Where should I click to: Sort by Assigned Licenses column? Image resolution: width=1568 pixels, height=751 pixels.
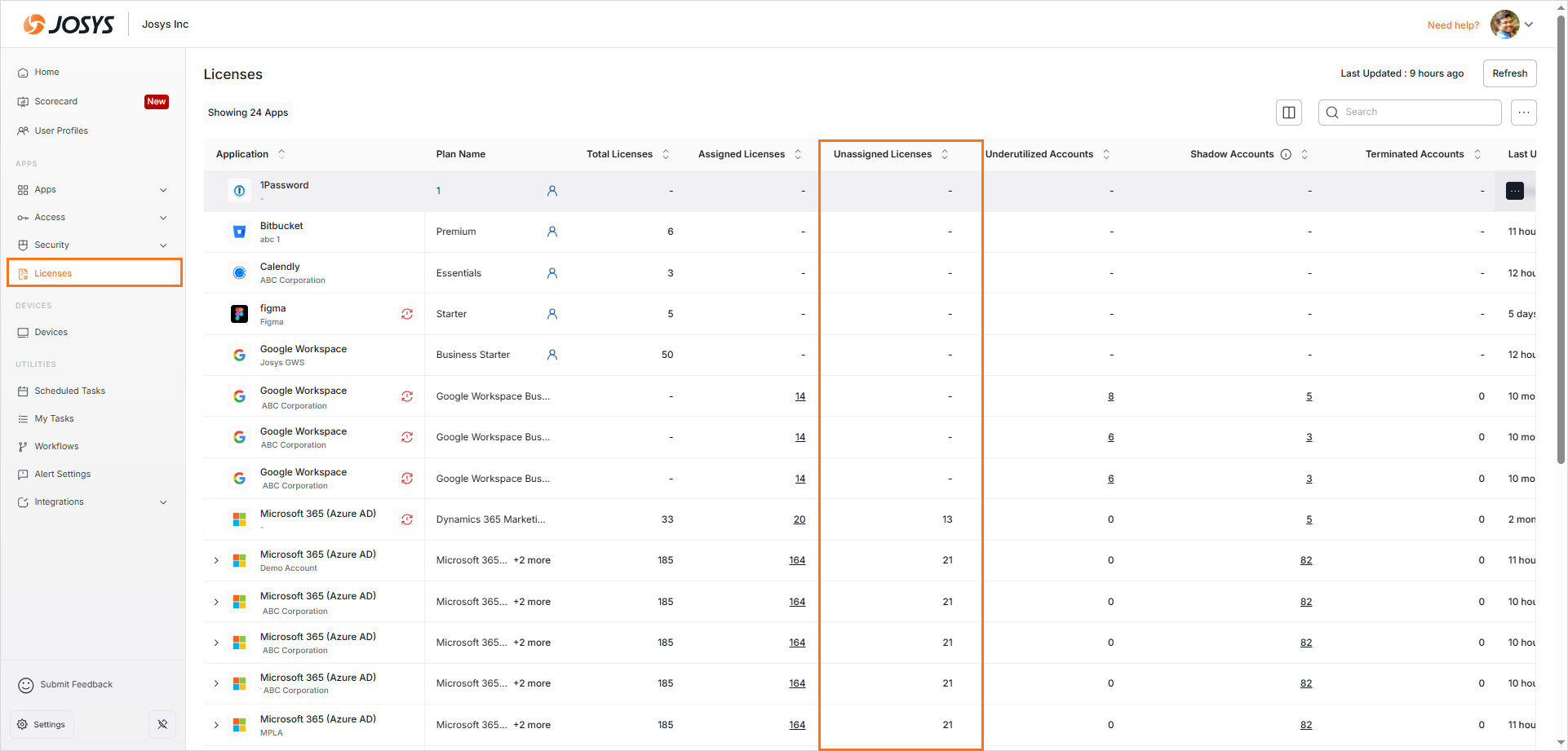798,154
